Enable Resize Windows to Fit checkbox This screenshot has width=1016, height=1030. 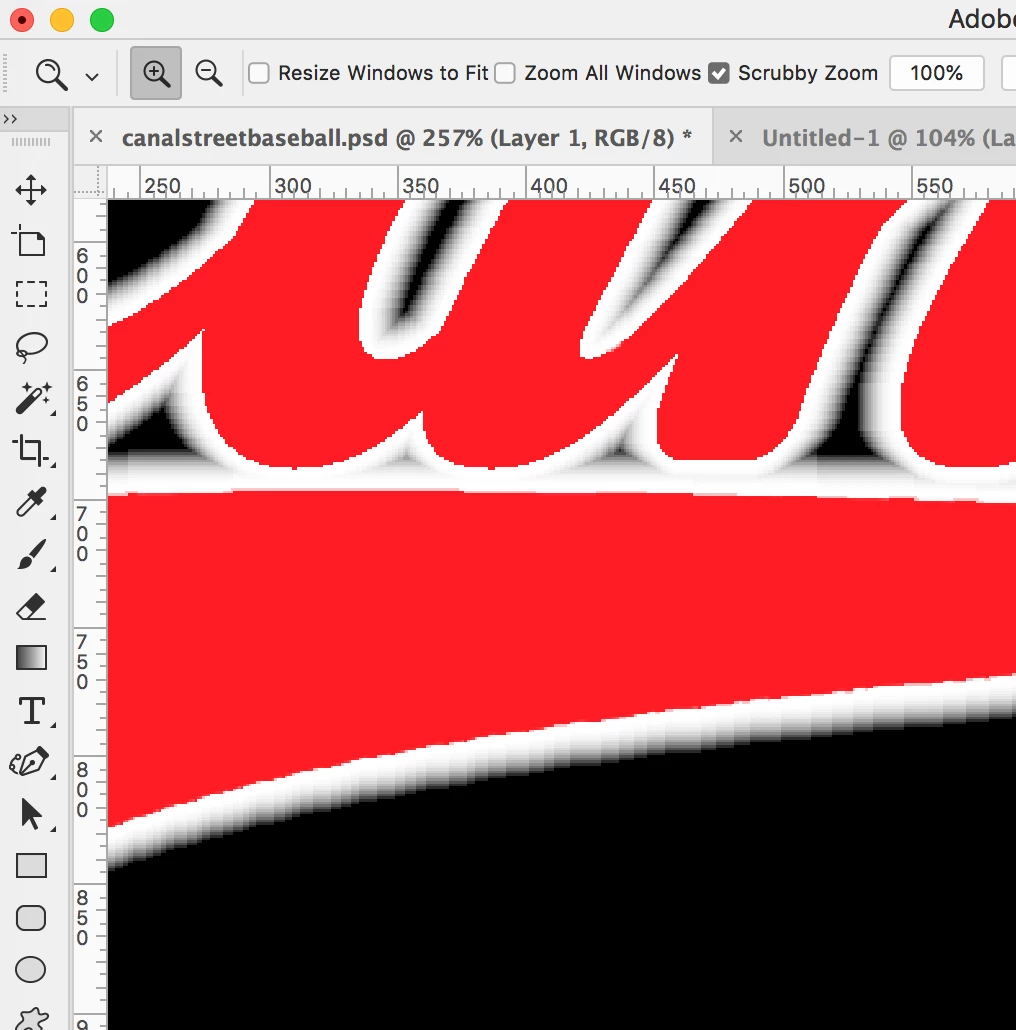[259, 73]
